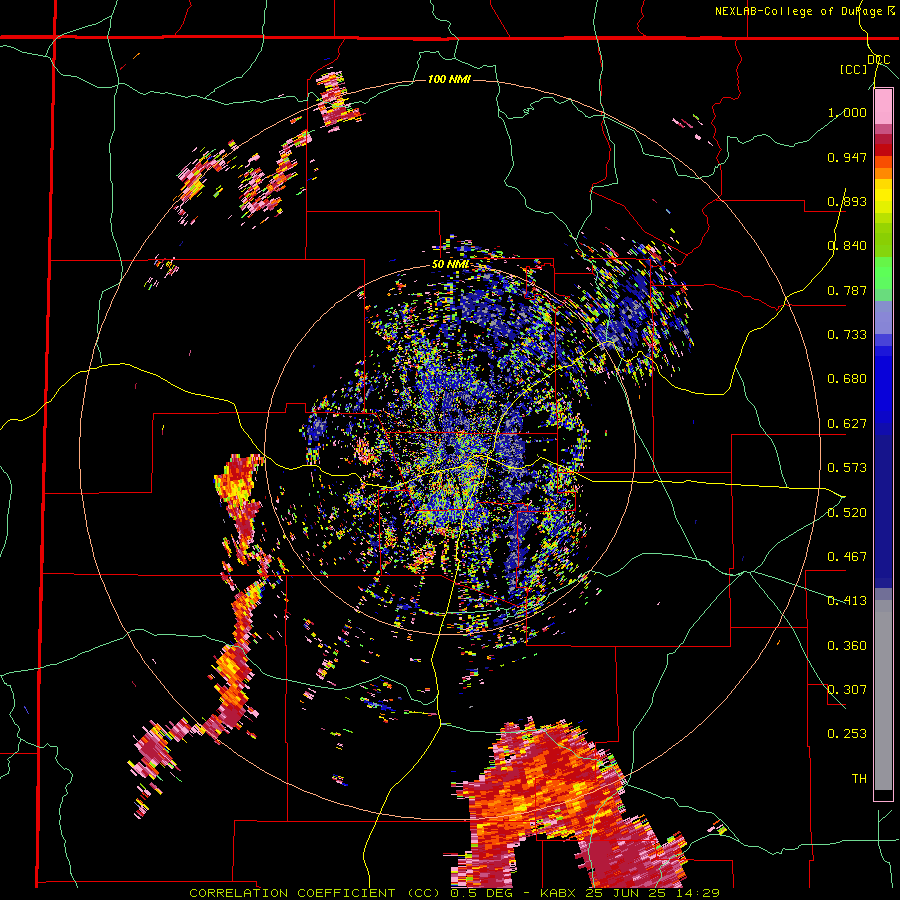Click the "0.680" legend value
Image resolution: width=900 pixels, height=900 pixels.
[x=847, y=379]
